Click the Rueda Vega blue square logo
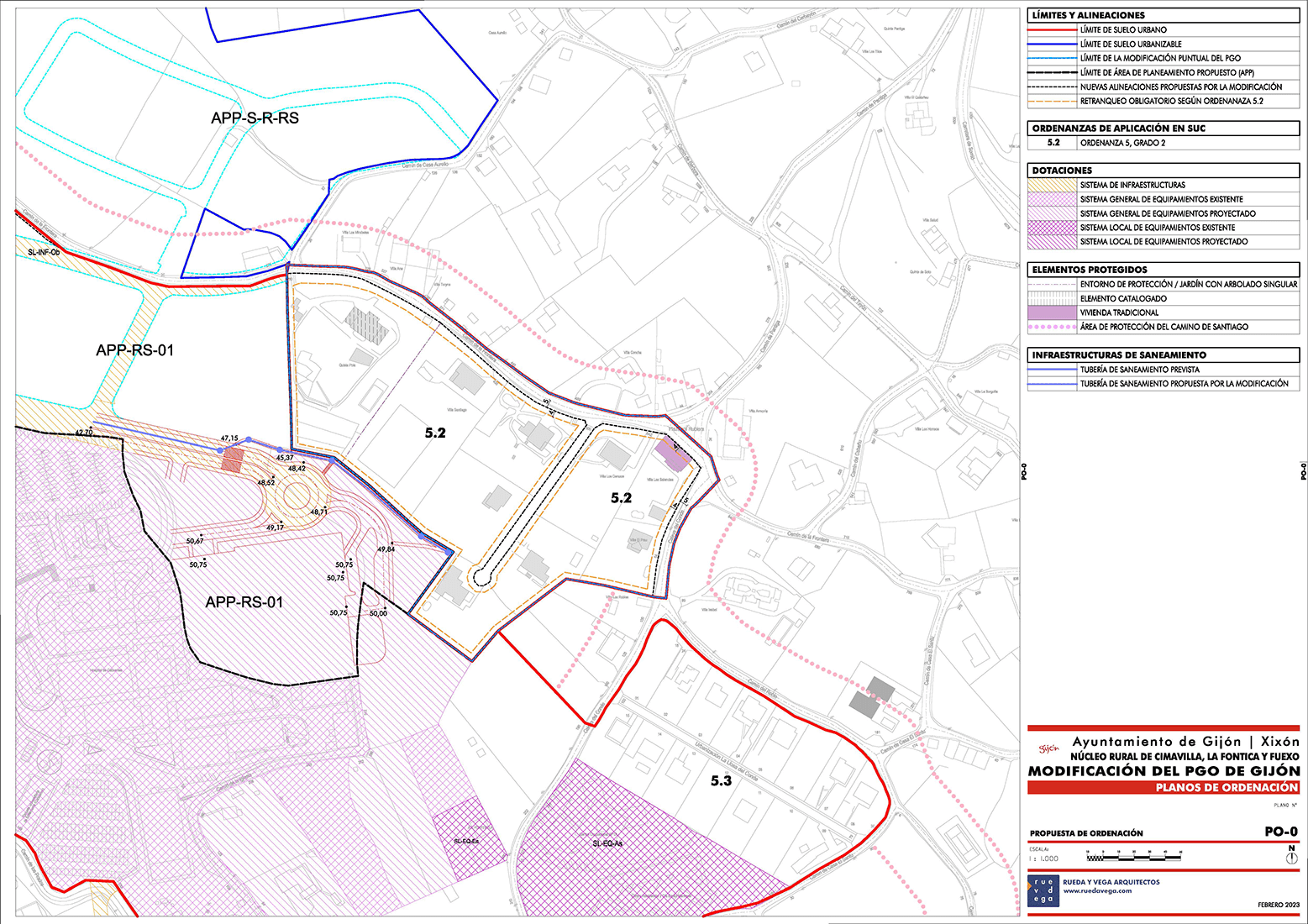 click(x=1043, y=890)
